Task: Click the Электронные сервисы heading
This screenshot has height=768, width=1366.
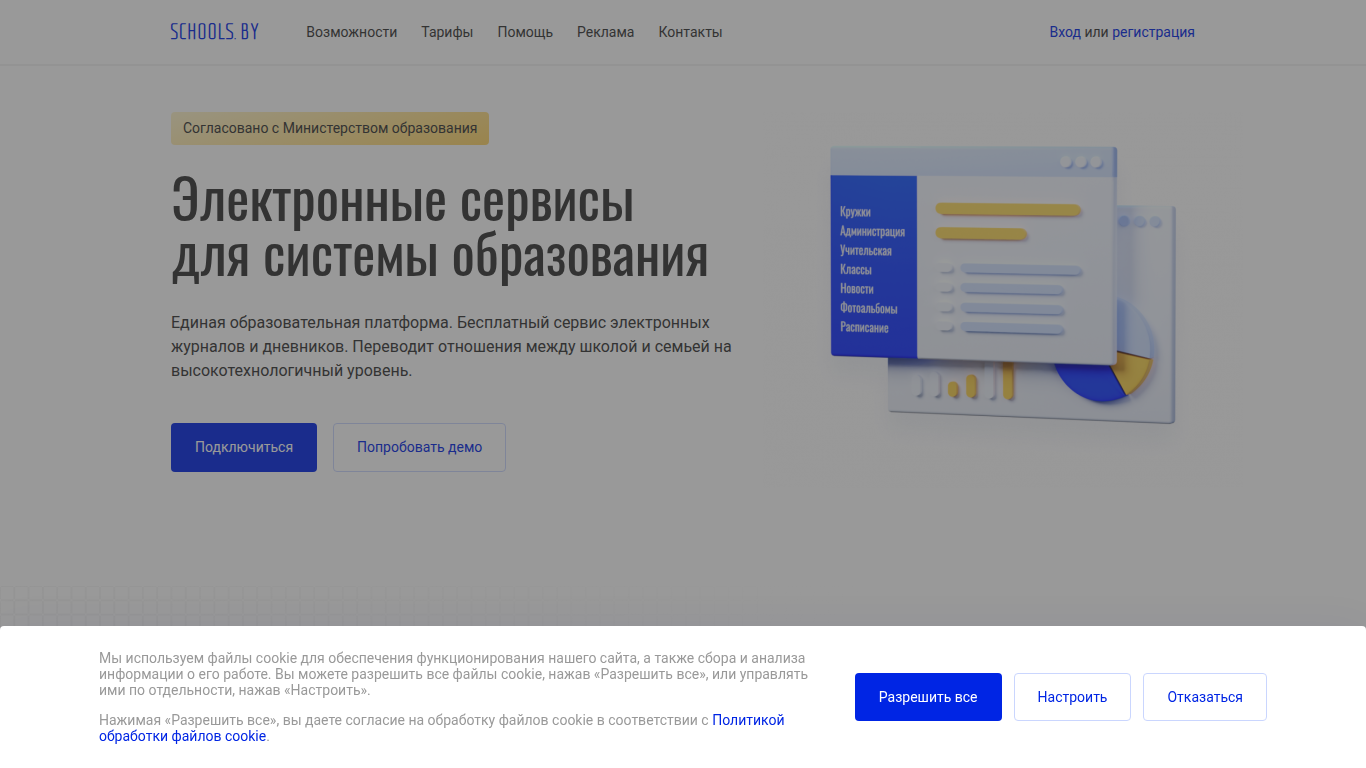Action: tap(440, 228)
